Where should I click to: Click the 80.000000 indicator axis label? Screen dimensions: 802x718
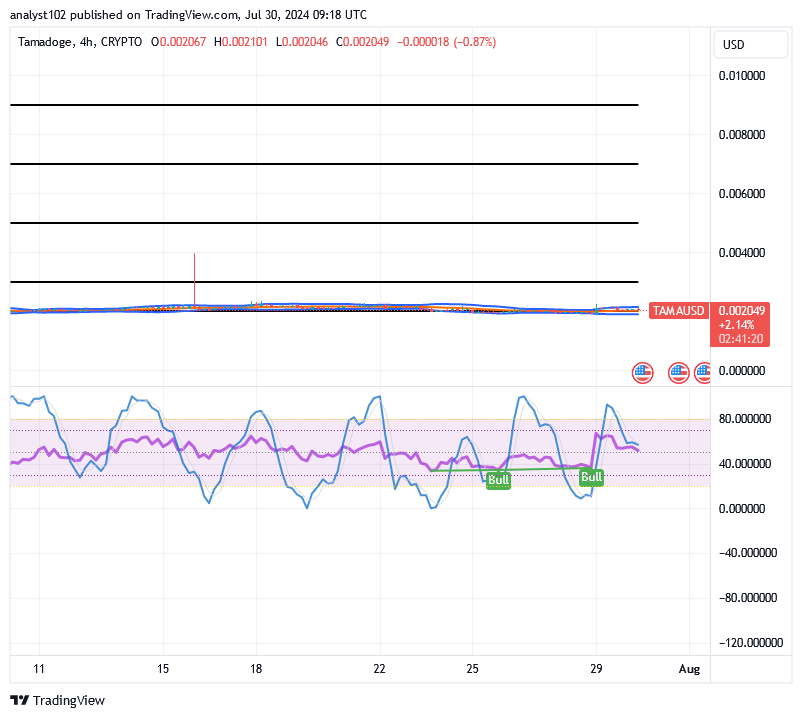[745, 419]
